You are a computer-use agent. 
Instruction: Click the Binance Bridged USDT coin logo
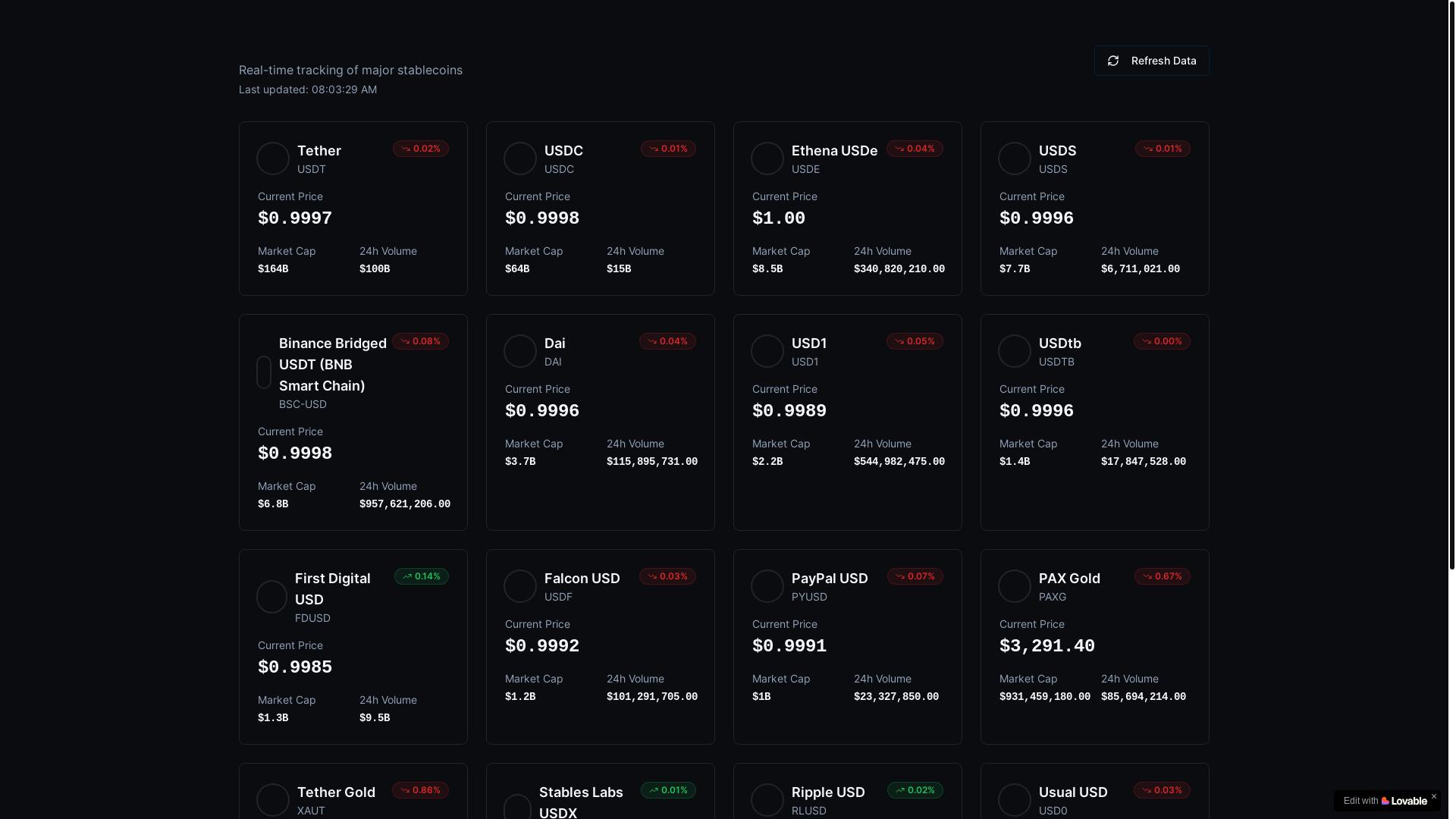(x=264, y=372)
